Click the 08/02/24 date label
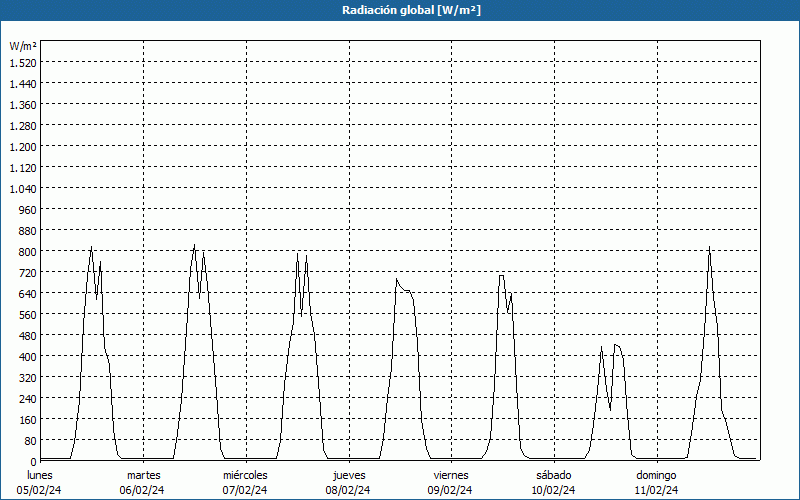The height and width of the screenshot is (500, 800). coord(348,490)
